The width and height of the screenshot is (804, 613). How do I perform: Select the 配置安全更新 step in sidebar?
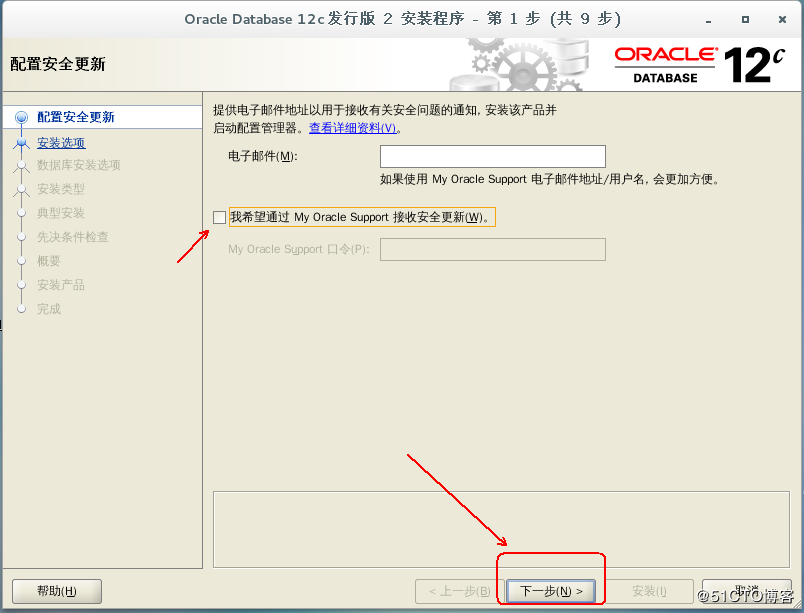76,117
